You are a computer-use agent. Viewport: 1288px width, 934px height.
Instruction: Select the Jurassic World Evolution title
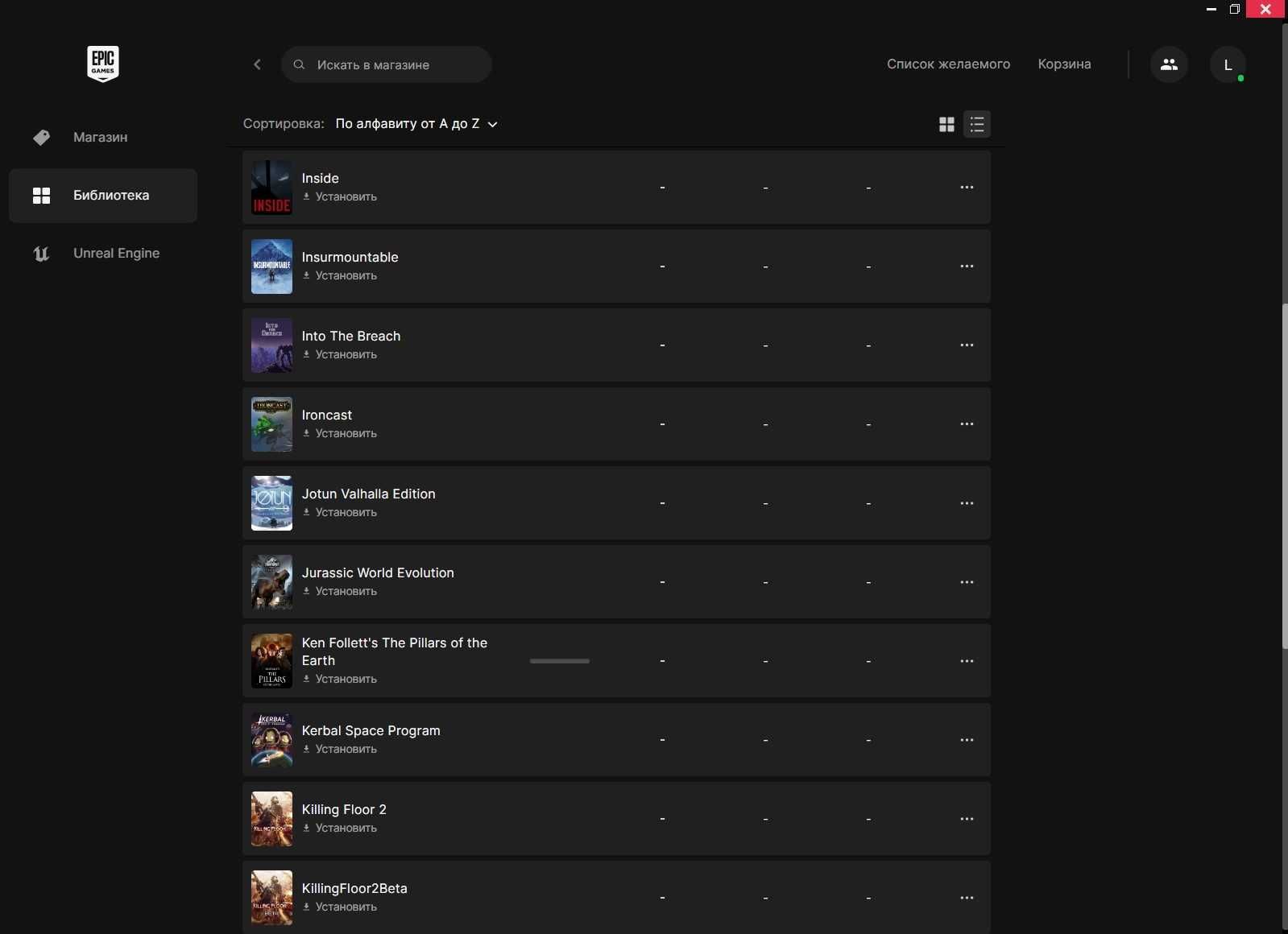pos(378,573)
